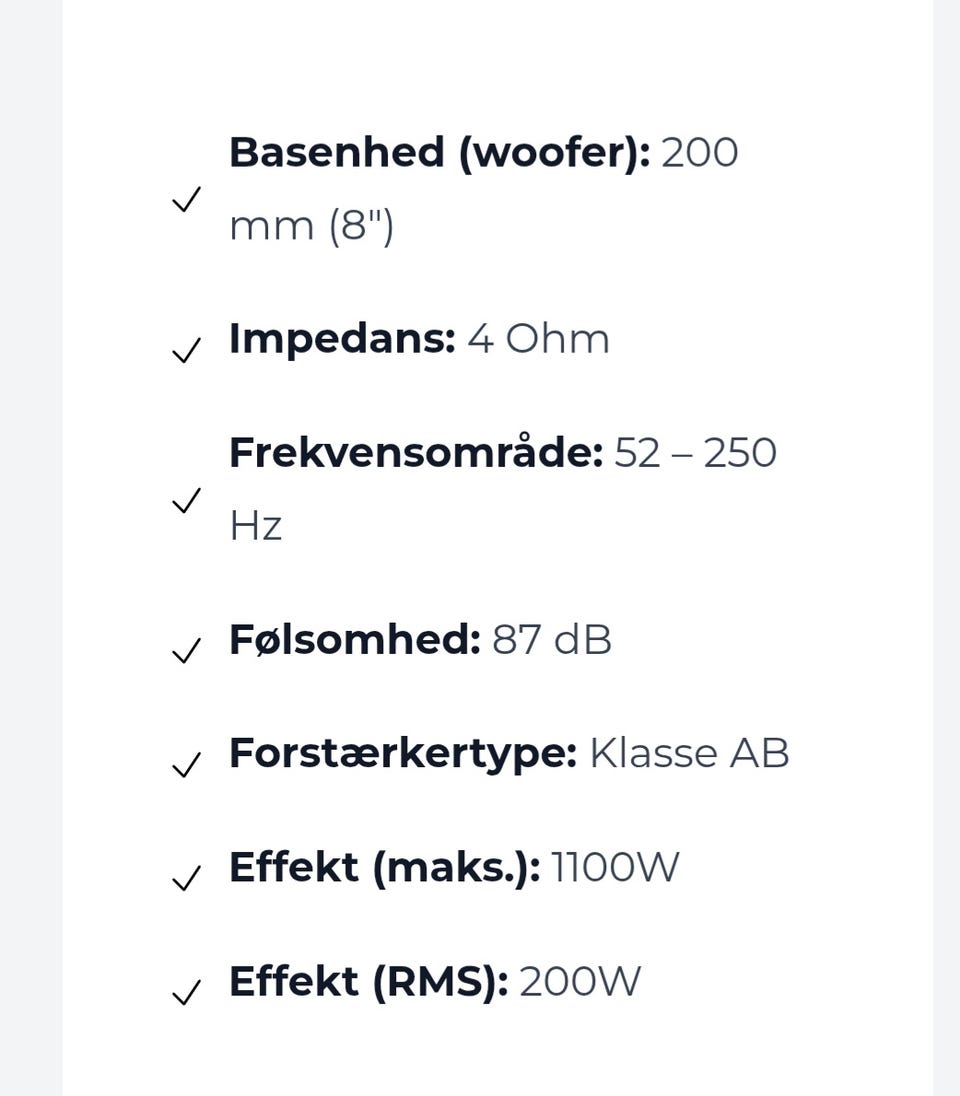Click the checkmark next to Følsomhed
960x1096 pixels.
pos(186,652)
